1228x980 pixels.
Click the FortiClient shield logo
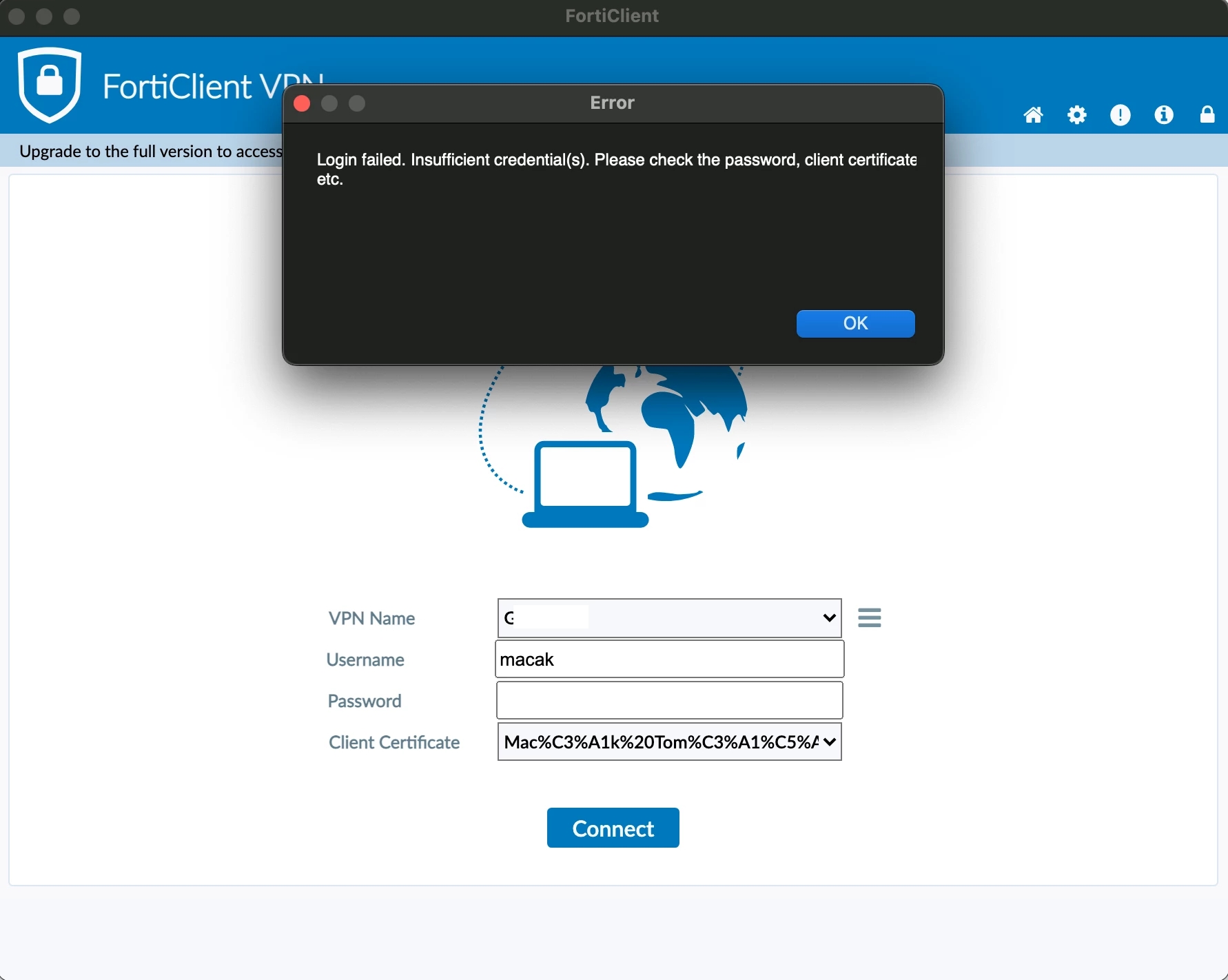pyautogui.click(x=50, y=85)
